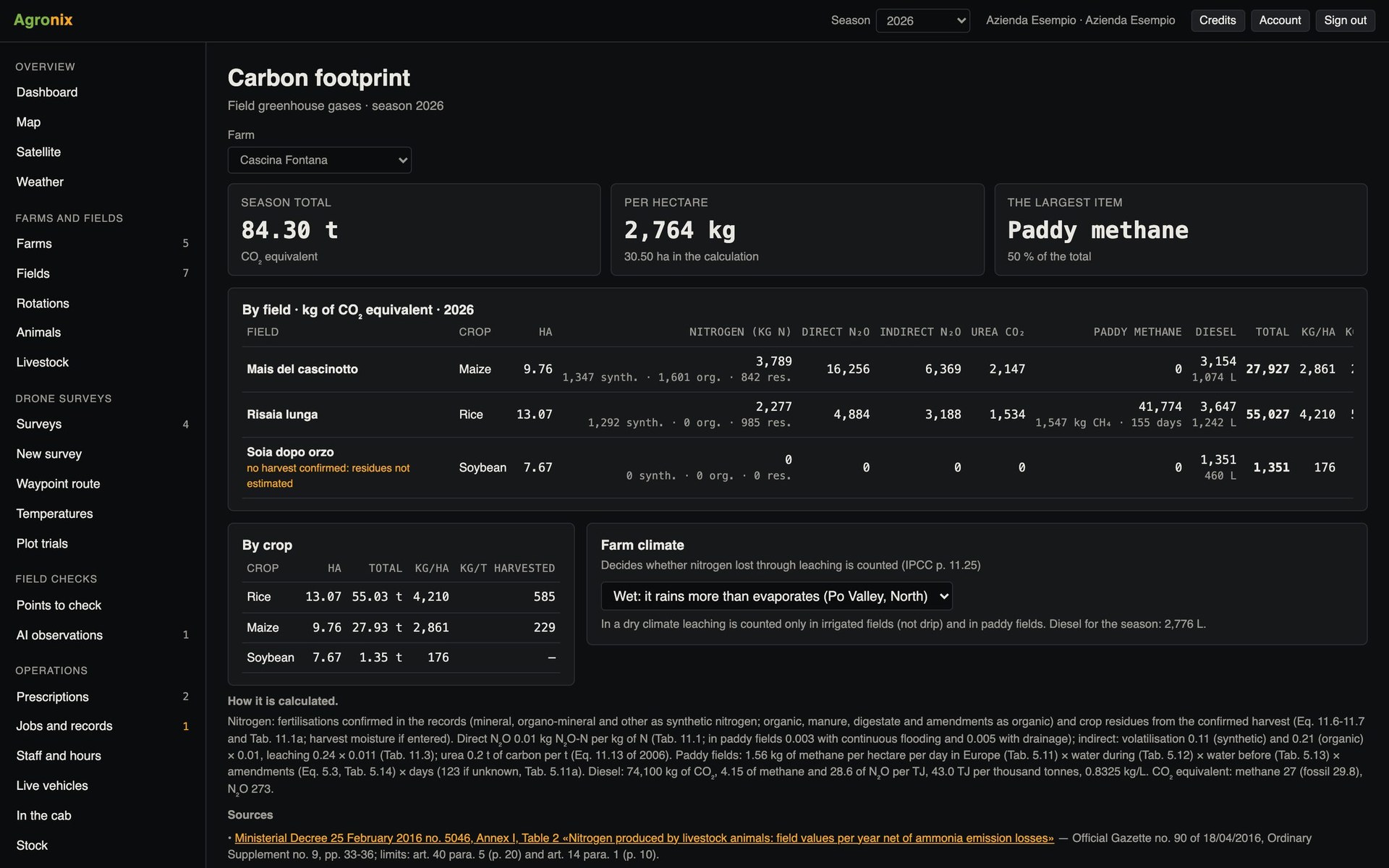Click the Risaia lunga field name

(282, 414)
